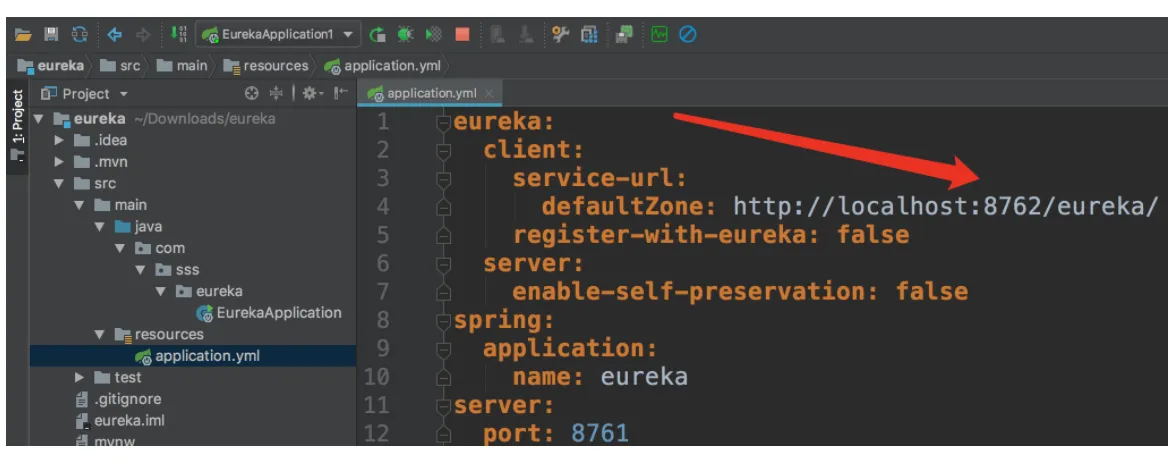This screenshot has height=460, width=1174.
Task: Click the Save All floppy icon
Action: click(51, 34)
